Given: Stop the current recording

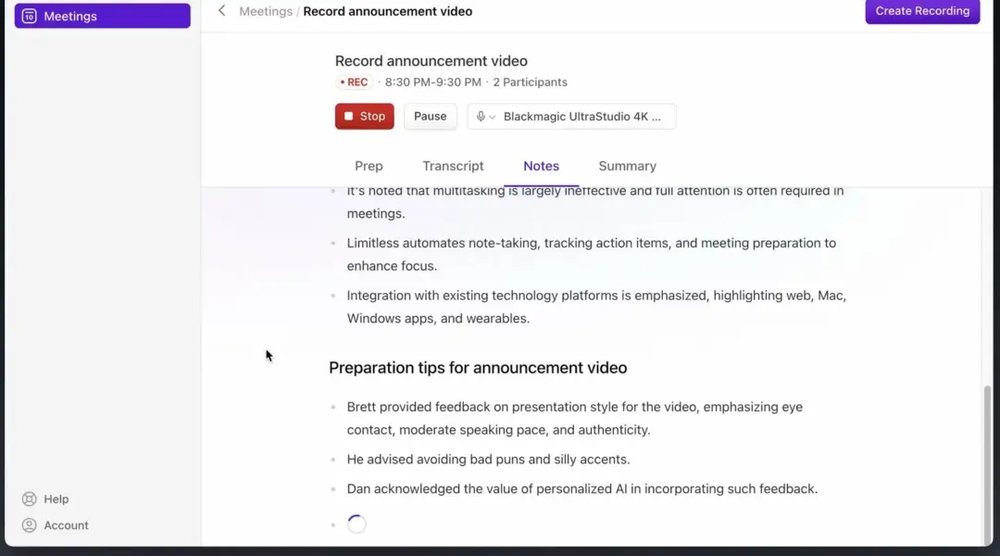Looking at the screenshot, I should (x=364, y=116).
